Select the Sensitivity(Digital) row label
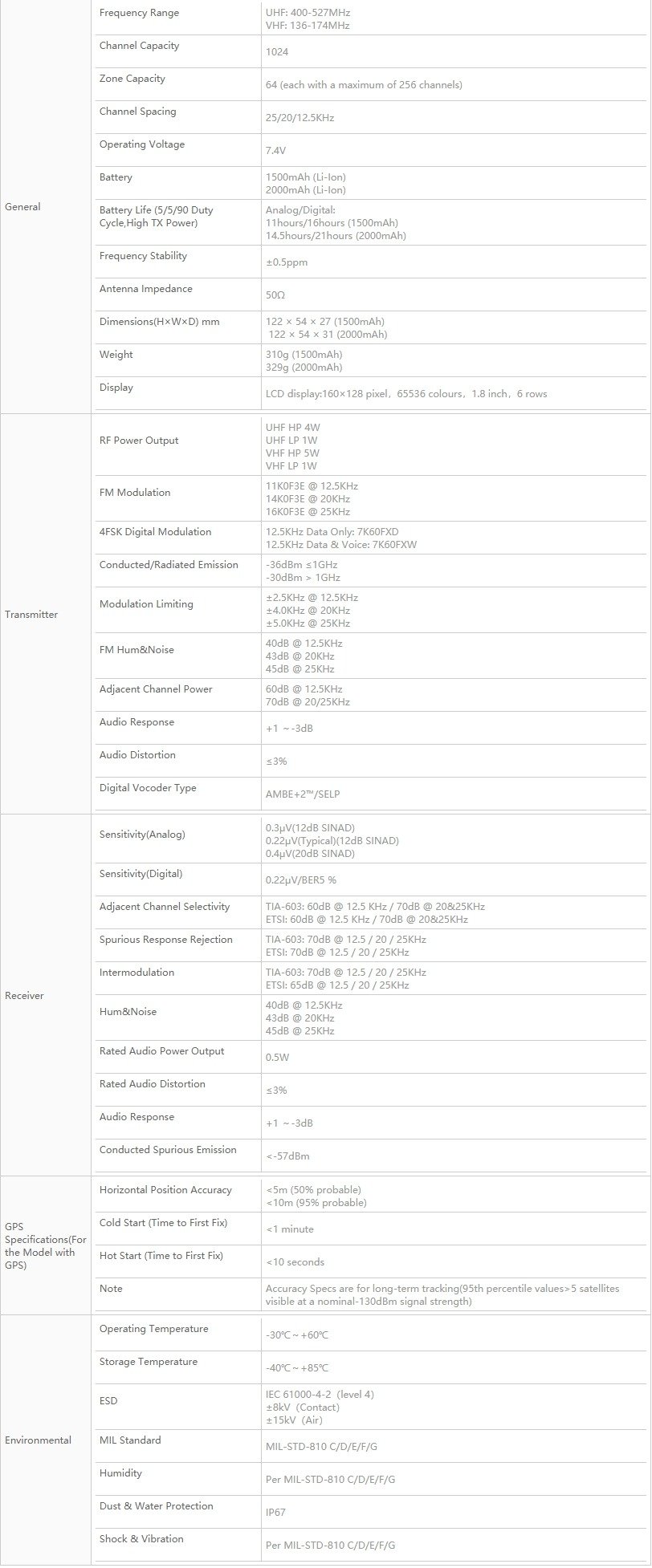This screenshot has height=1568, width=652. point(141,874)
